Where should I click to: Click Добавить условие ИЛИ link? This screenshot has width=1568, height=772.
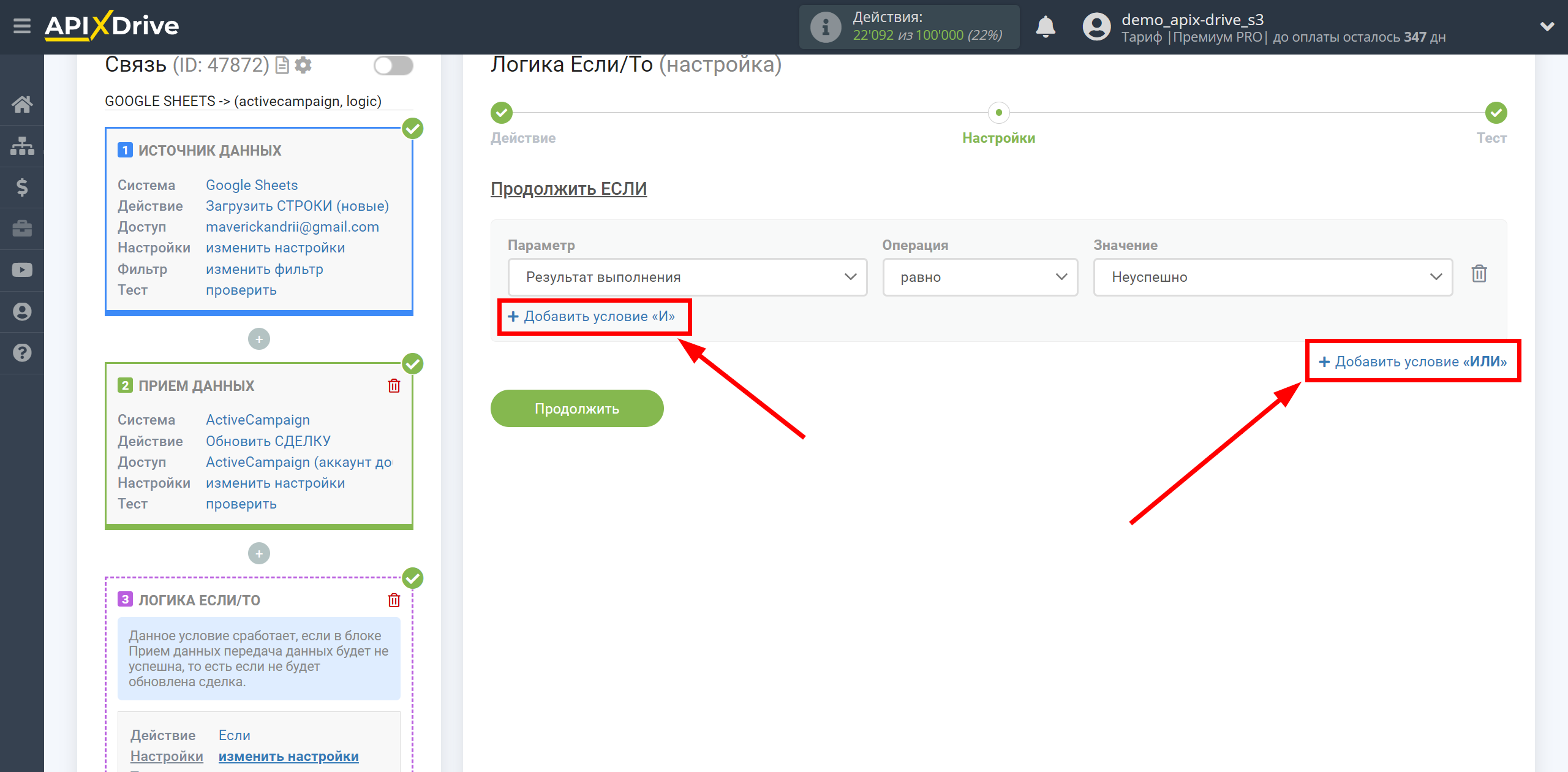(1413, 362)
